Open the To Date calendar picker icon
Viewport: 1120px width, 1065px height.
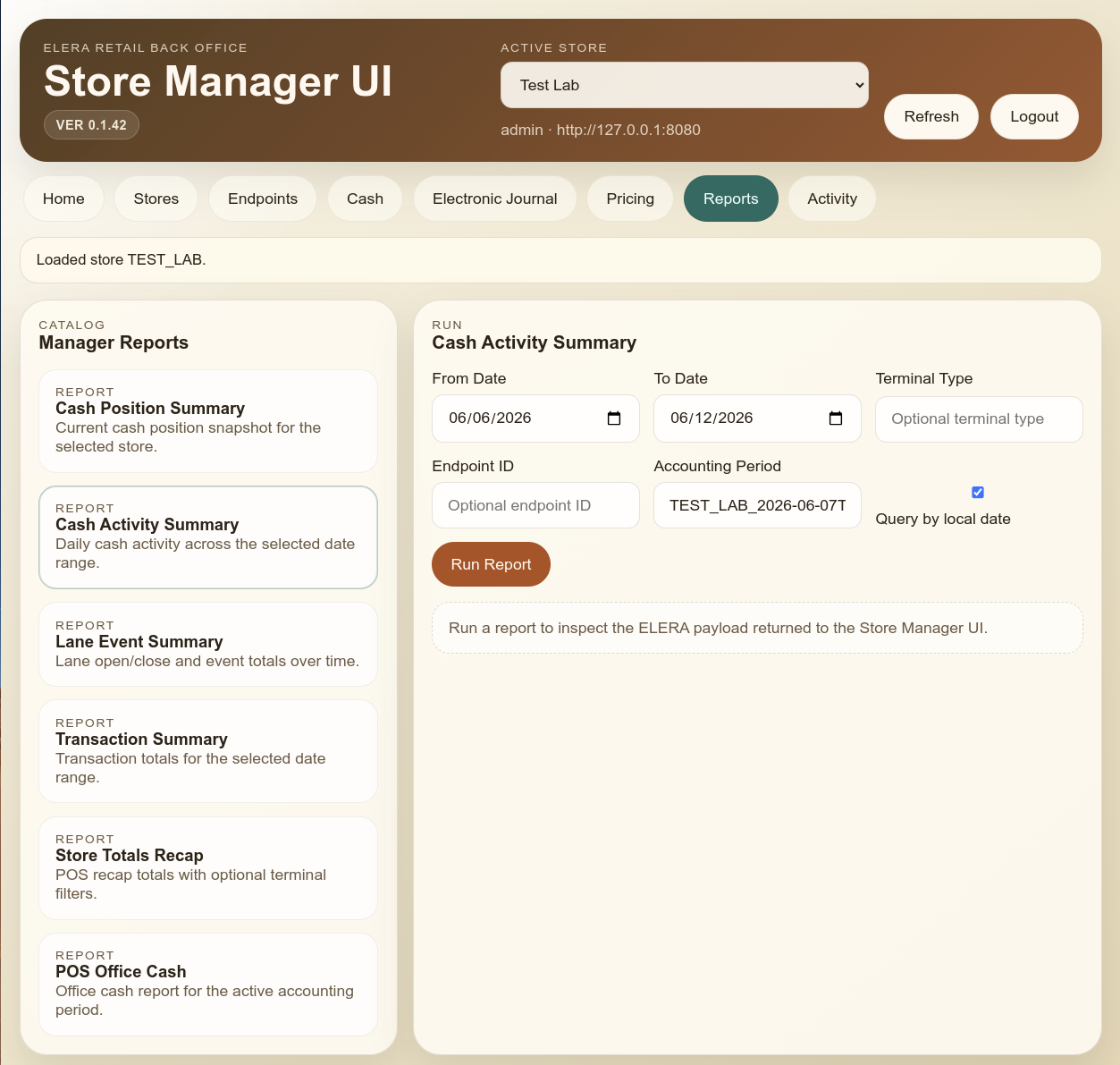tap(836, 418)
